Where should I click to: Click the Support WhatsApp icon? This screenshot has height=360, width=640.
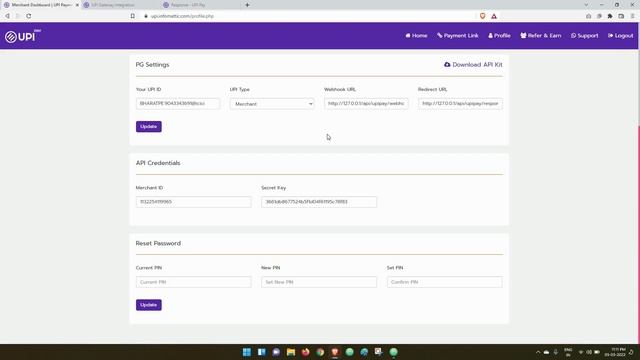573,36
